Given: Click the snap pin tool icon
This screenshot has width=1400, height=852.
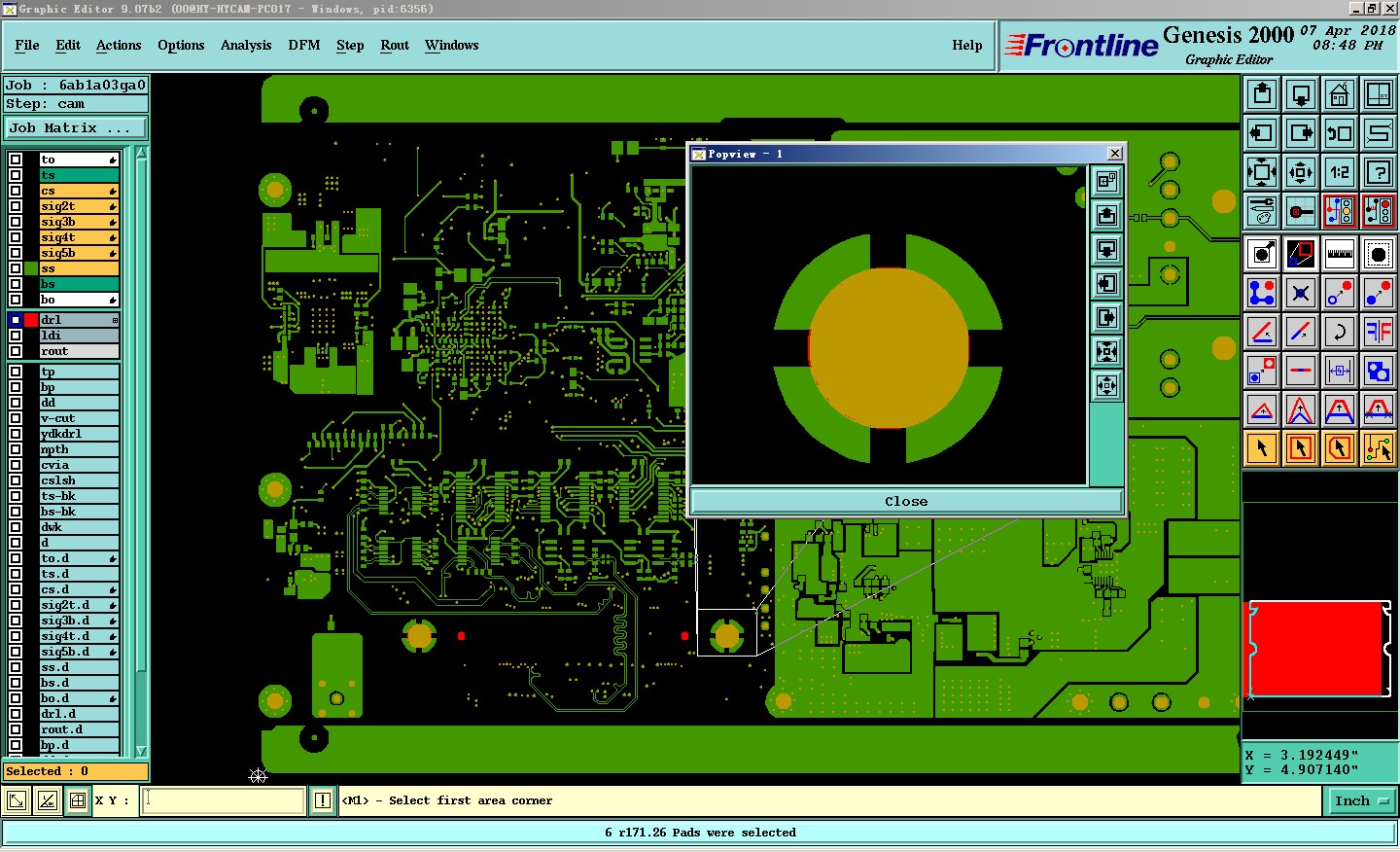Looking at the screenshot, I should click(x=1301, y=211).
